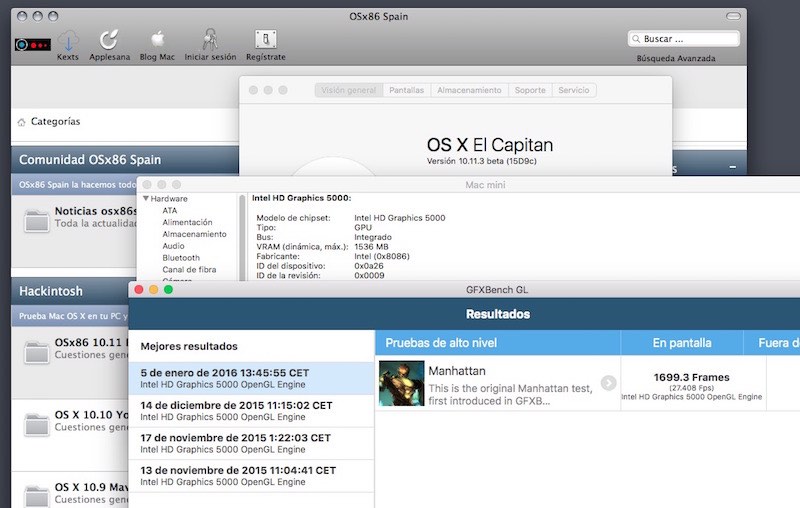Click inside the Buscar search field
Screen dimensions: 800x508
click(x=684, y=39)
